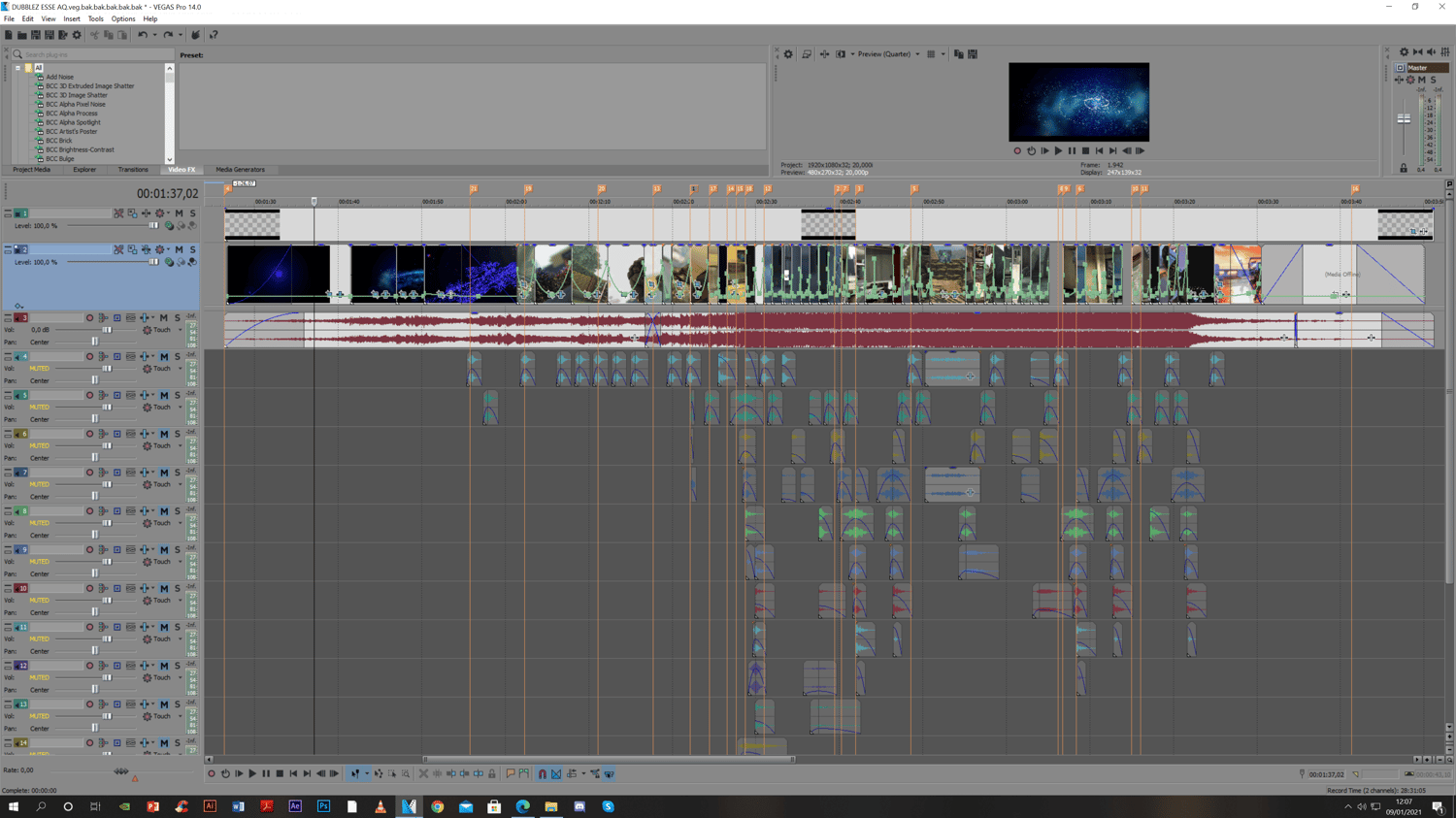Screen dimensions: 1456x818
Task: Open the File menu
Action: pos(9,18)
